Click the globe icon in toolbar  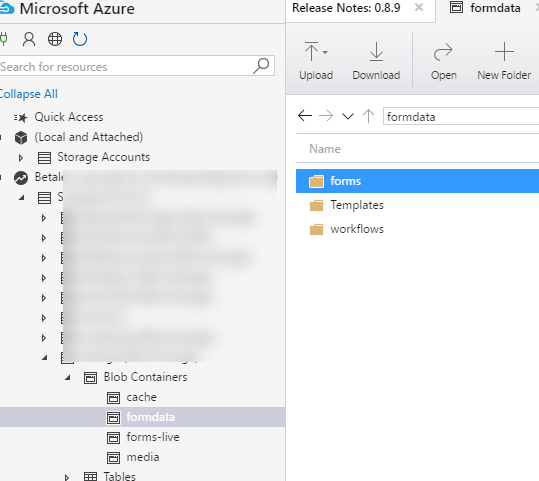click(x=55, y=39)
